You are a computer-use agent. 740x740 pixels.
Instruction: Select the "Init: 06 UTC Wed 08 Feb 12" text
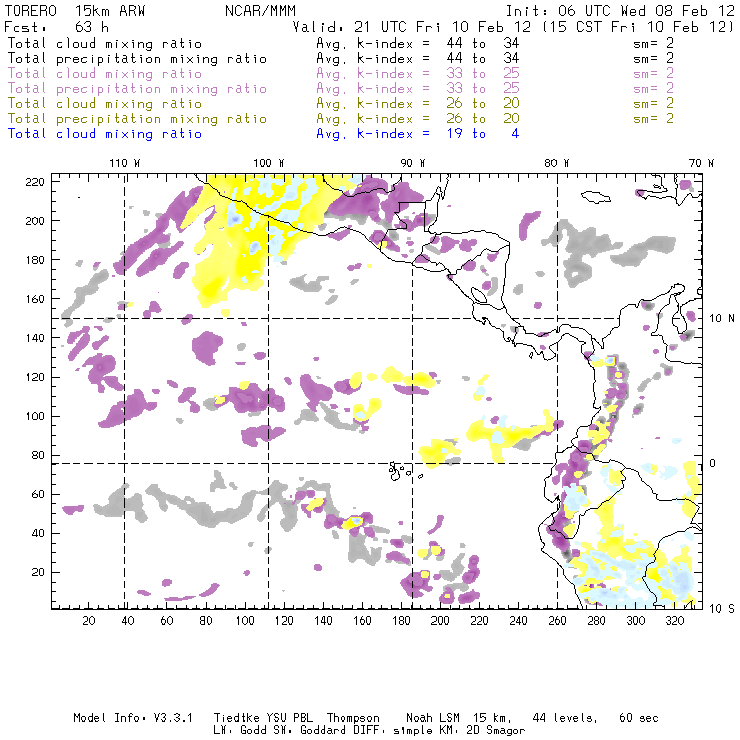click(x=620, y=11)
